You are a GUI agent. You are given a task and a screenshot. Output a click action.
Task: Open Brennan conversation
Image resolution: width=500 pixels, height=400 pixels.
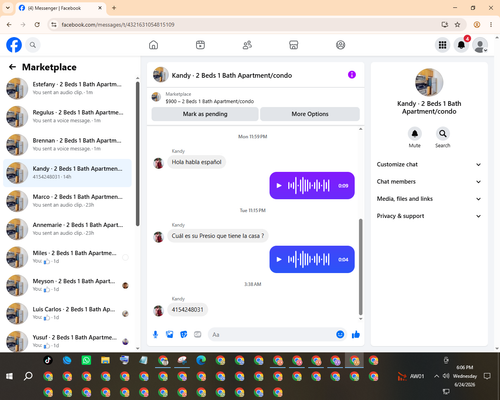click(67, 145)
